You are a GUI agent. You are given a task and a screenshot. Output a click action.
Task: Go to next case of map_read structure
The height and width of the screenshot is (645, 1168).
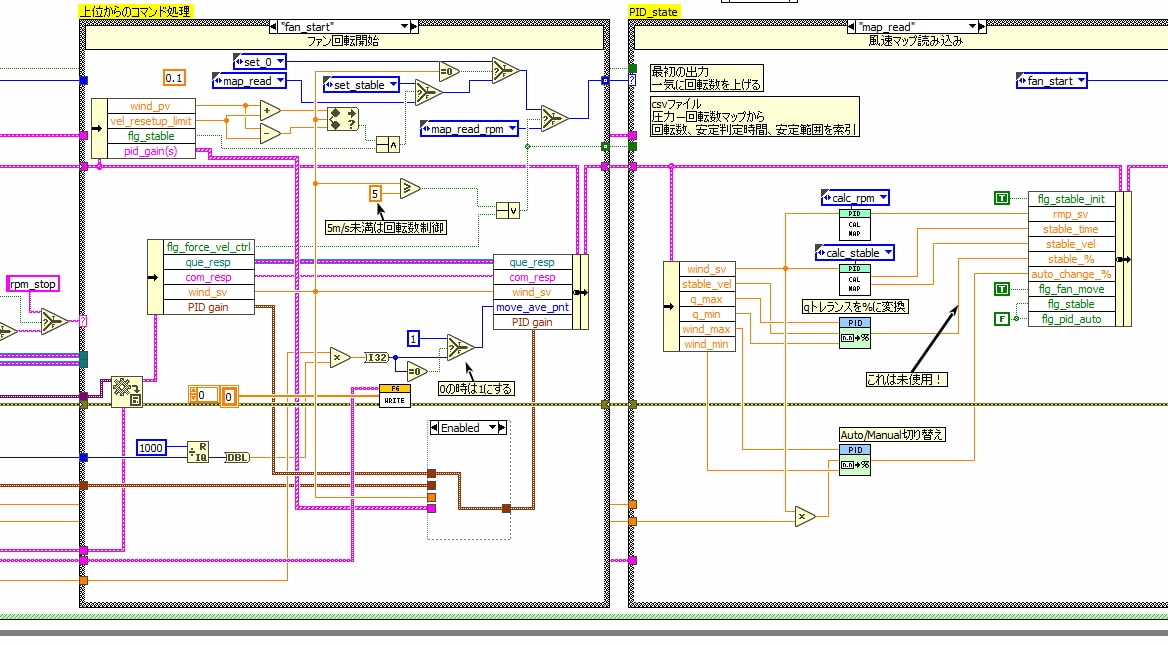tap(983, 26)
